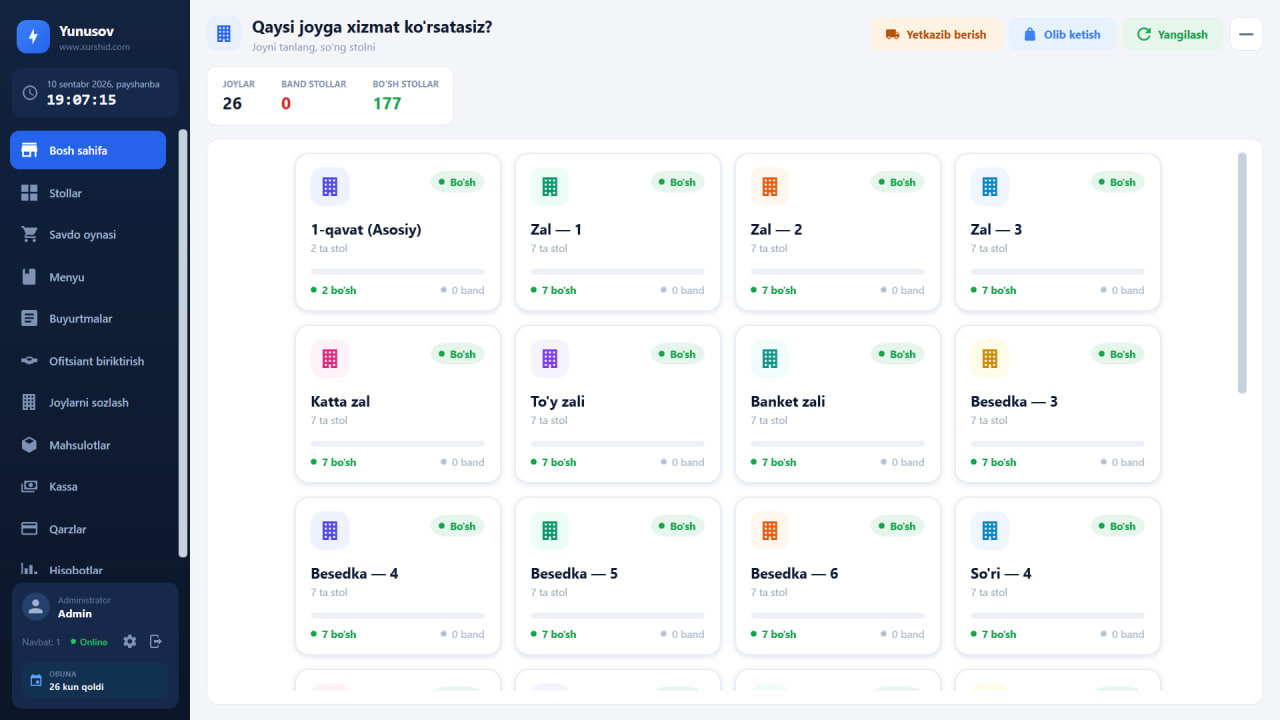This screenshot has width=1280, height=720.
Task: Select the Katta zal card title
Action: click(340, 401)
